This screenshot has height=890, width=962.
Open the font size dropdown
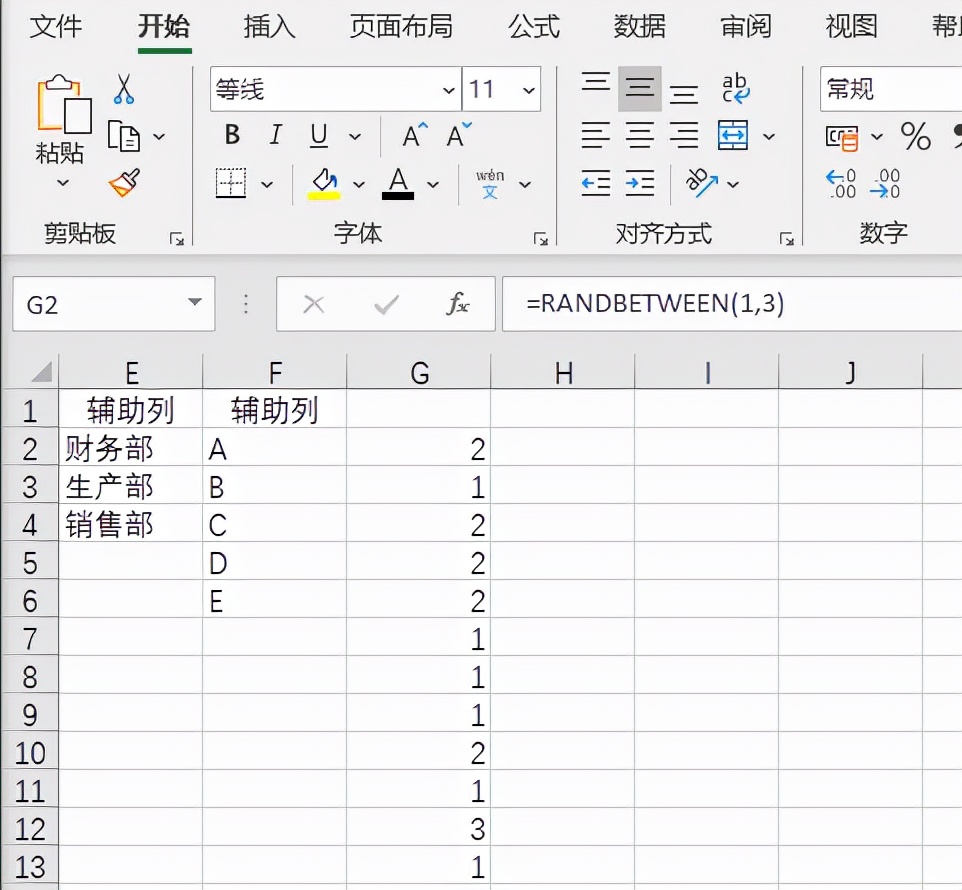528,89
